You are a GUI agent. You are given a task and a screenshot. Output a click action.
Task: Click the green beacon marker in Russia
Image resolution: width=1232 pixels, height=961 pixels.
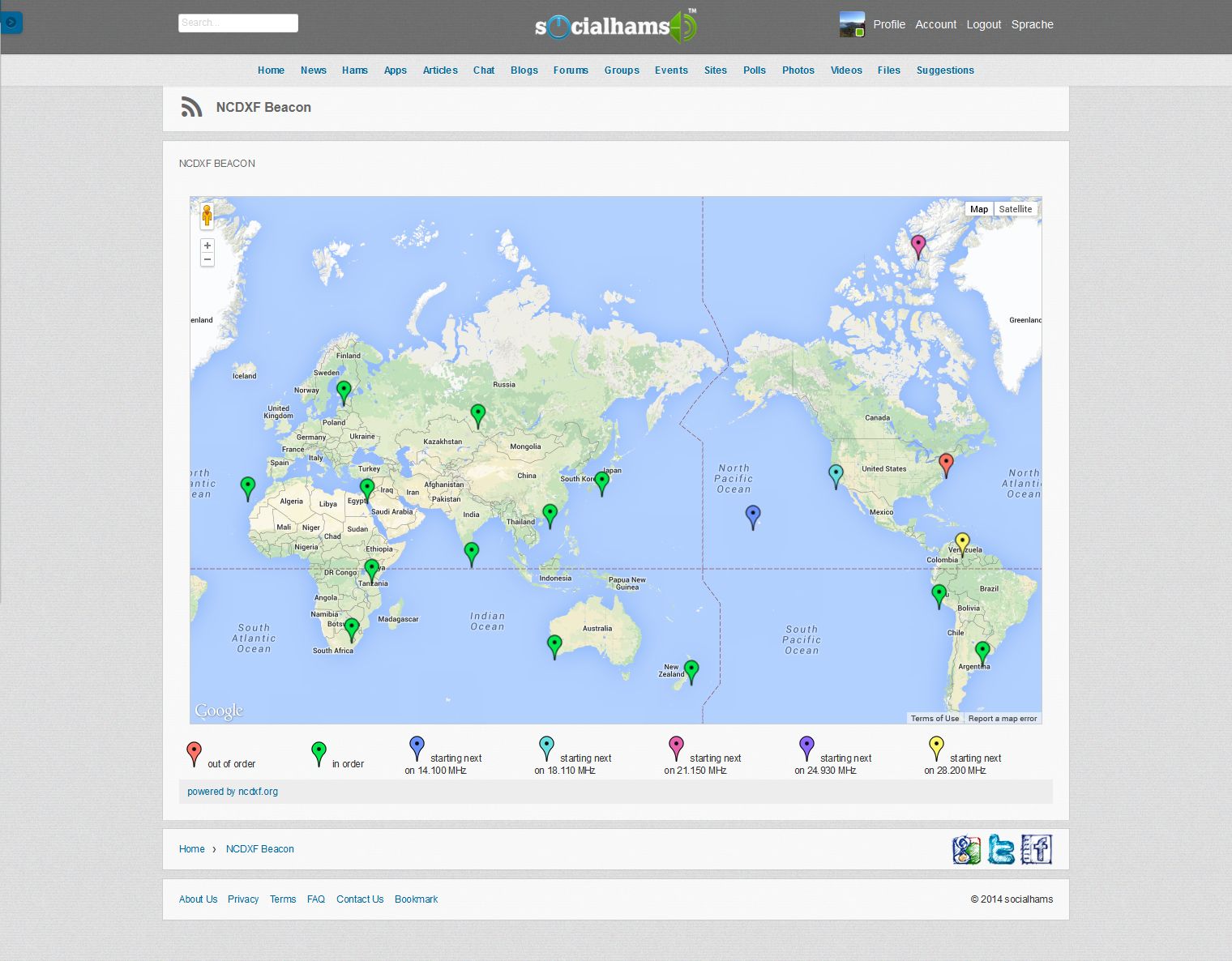pyautogui.click(x=478, y=416)
